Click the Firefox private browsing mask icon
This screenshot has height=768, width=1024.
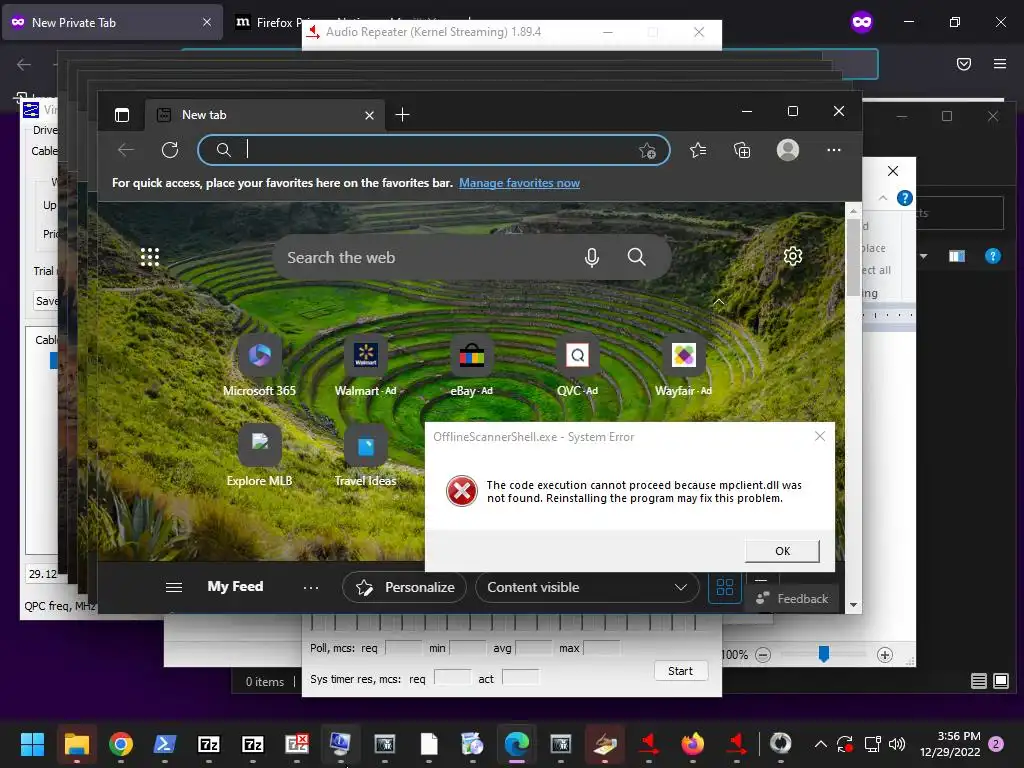click(861, 23)
